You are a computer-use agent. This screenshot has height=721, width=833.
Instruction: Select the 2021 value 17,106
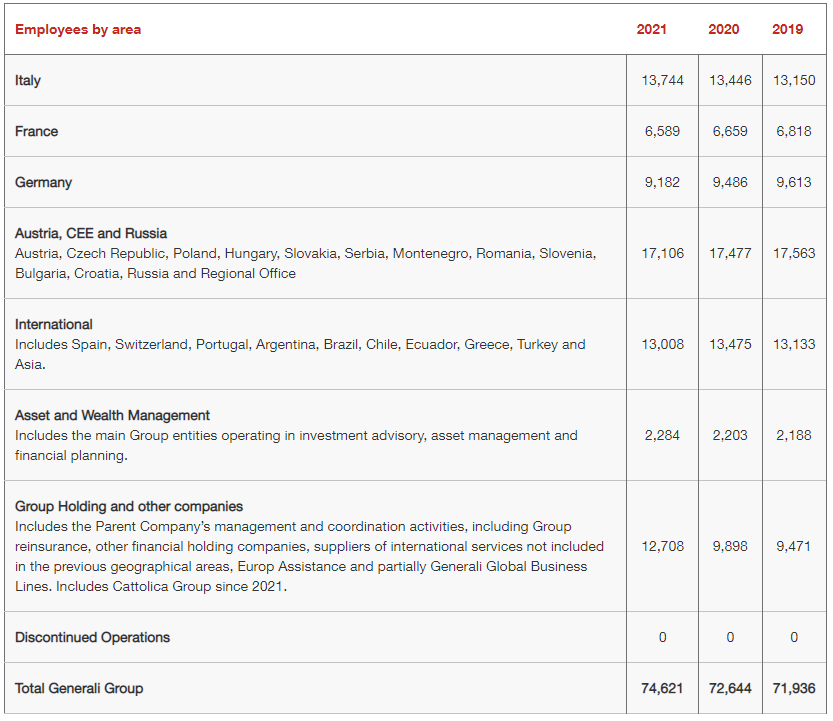[x=662, y=253]
